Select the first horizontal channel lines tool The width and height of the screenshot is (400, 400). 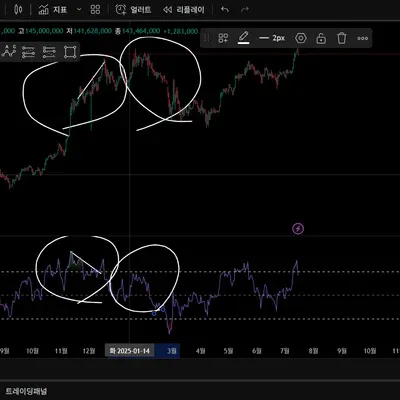tap(28, 52)
